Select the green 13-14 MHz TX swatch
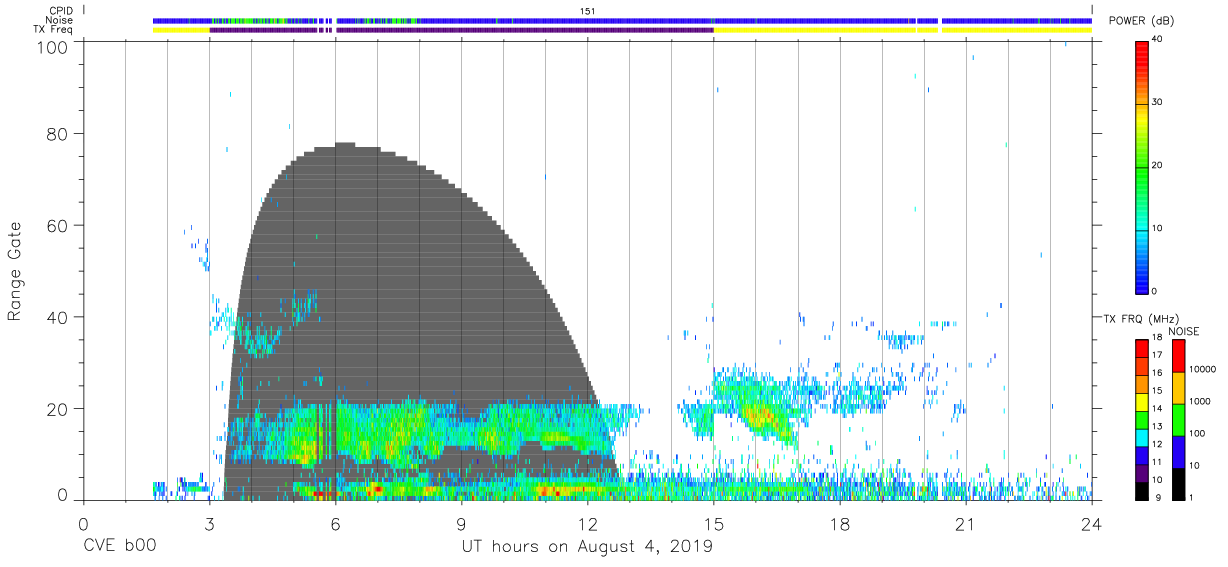Image resolution: width=1228 pixels, height=567 pixels. [x=1142, y=418]
